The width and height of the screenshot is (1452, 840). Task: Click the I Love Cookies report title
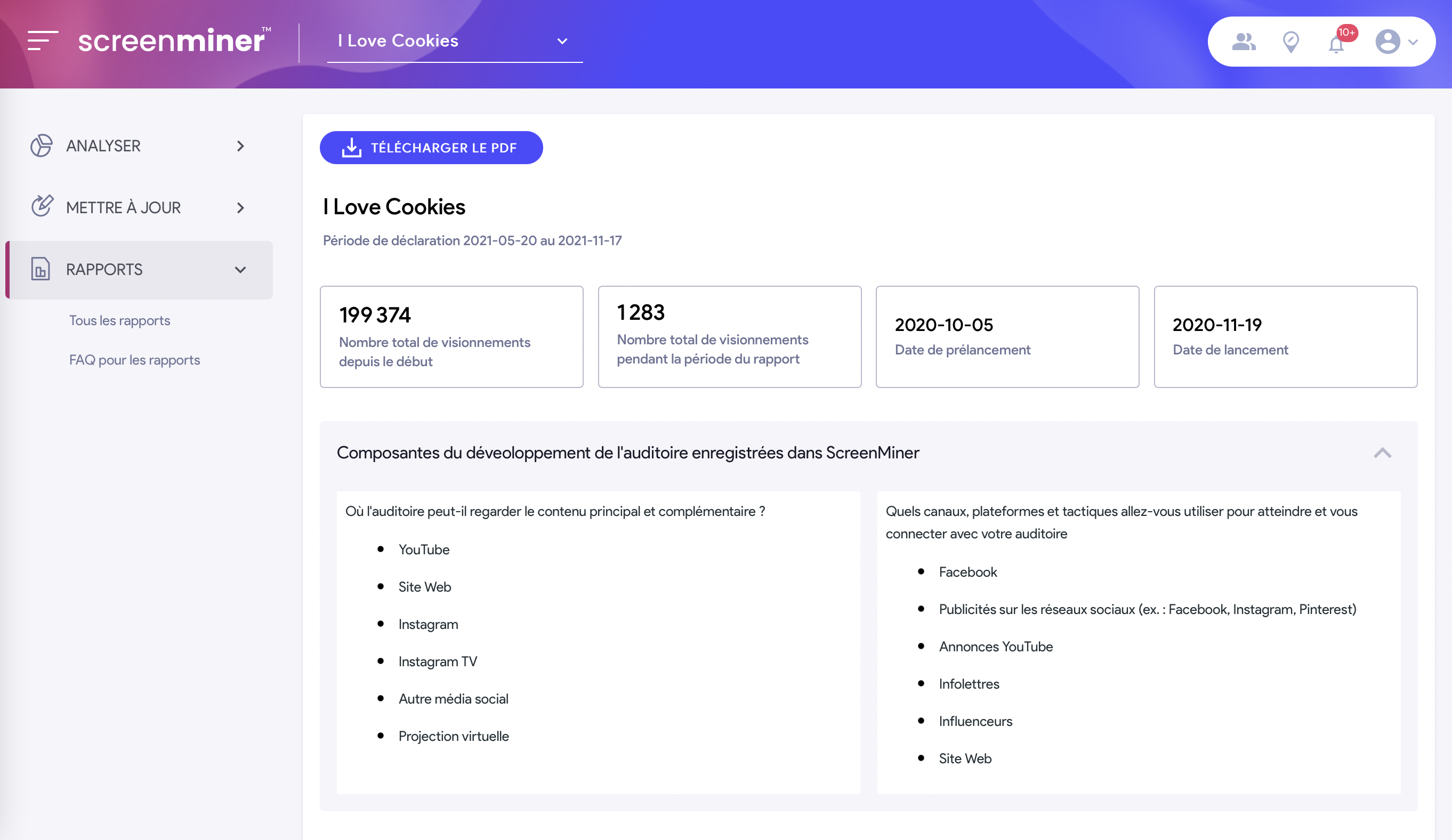394,207
